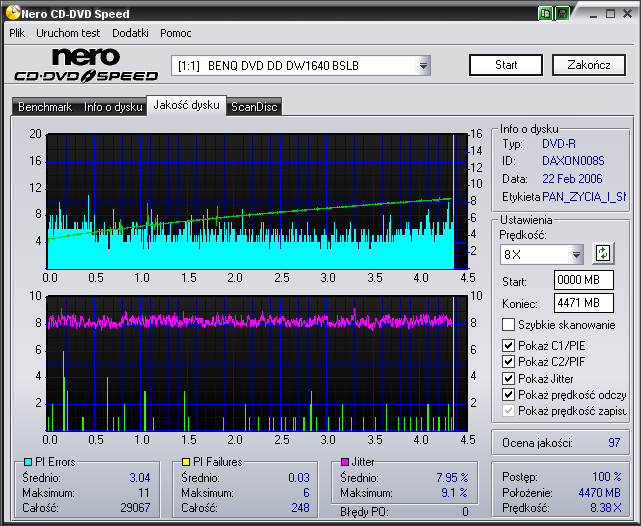Click the Zakończ button
The image size is (641, 526).
click(x=589, y=65)
